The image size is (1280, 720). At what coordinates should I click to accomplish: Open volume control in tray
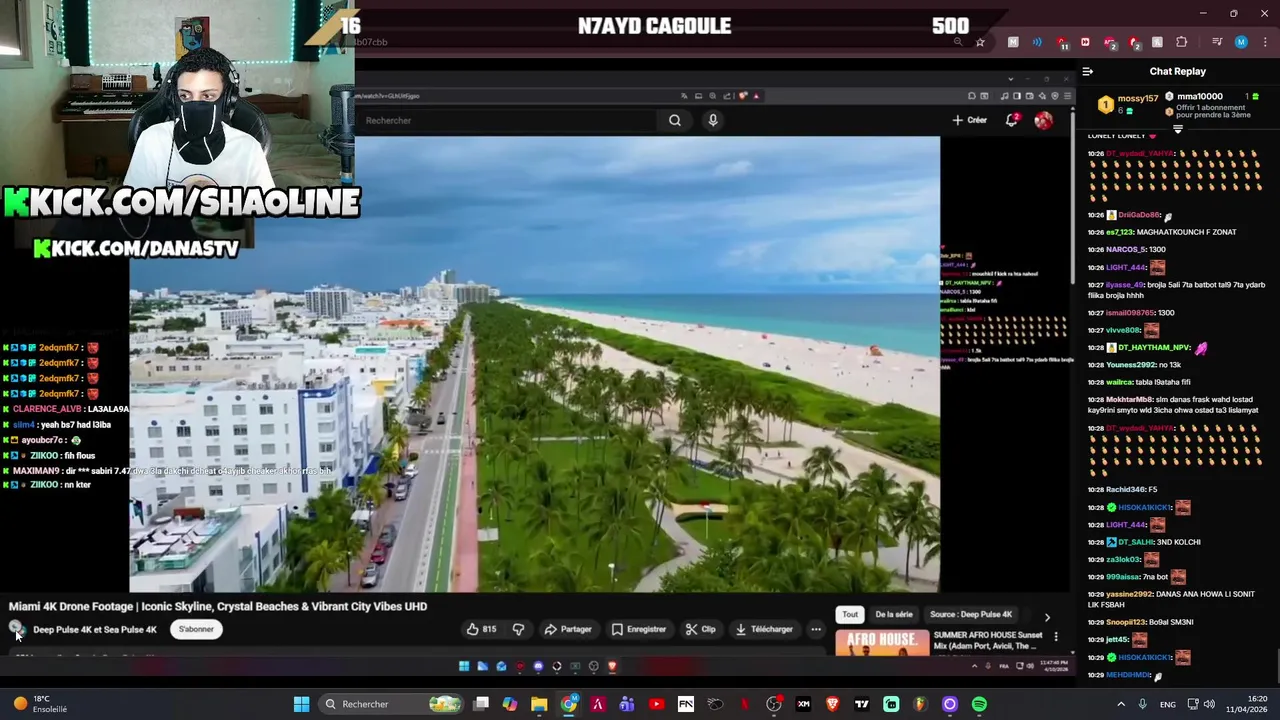coord(1208,704)
